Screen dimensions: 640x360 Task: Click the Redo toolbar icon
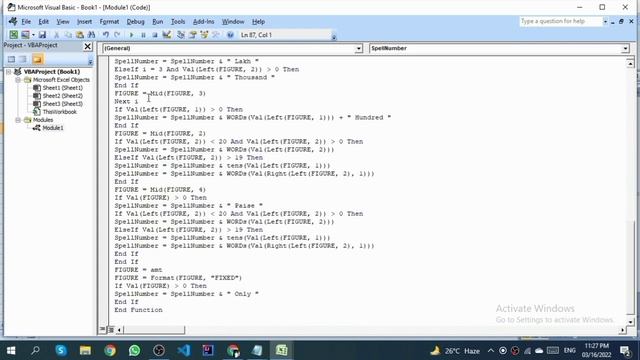117,35
